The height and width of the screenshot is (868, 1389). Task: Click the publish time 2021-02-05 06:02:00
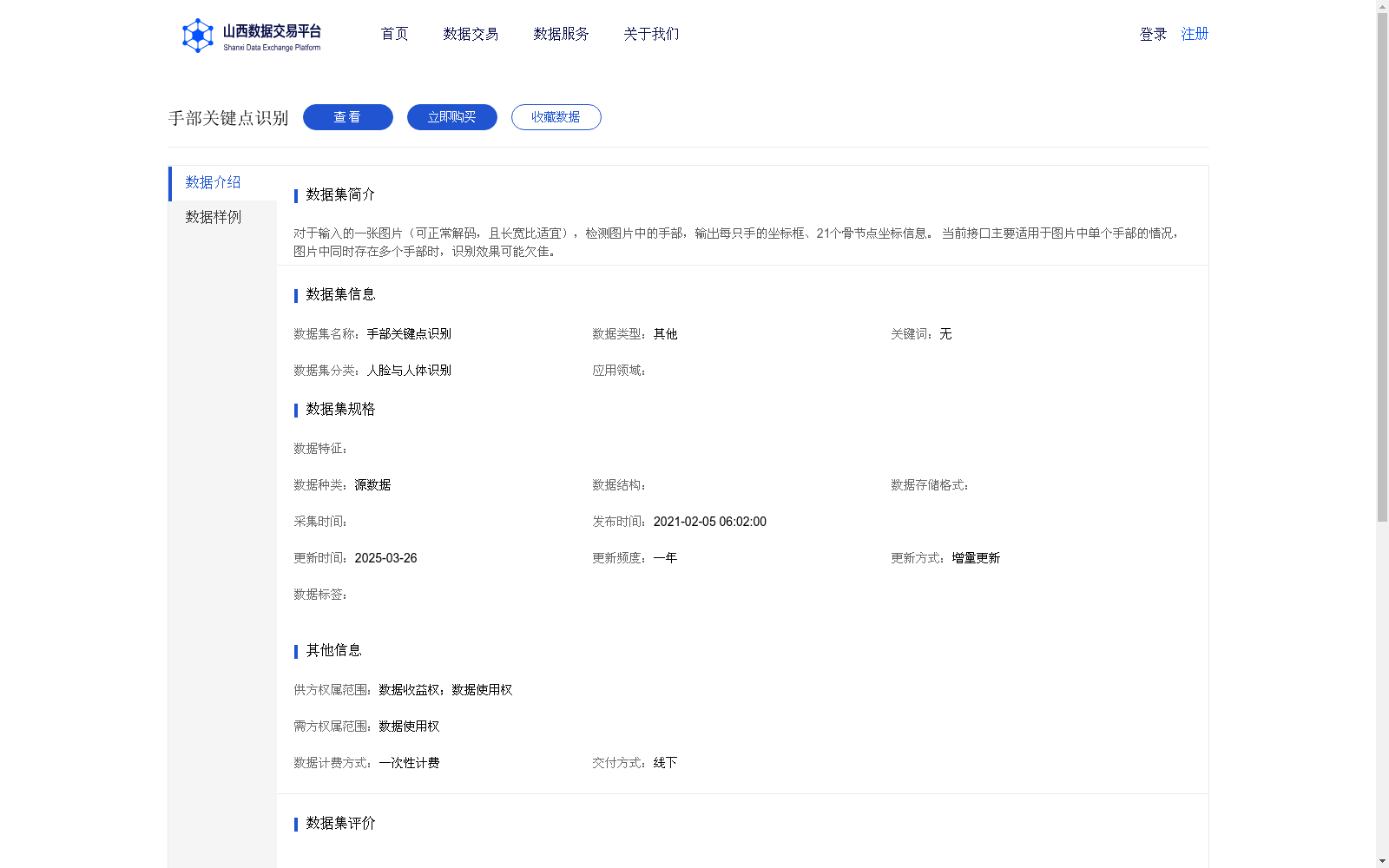click(x=710, y=522)
